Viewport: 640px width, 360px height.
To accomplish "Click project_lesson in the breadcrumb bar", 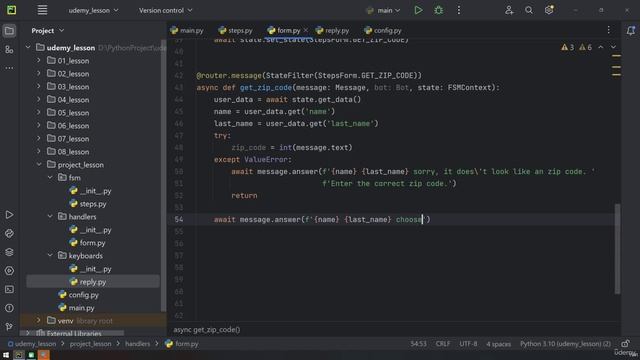I will click(90, 344).
